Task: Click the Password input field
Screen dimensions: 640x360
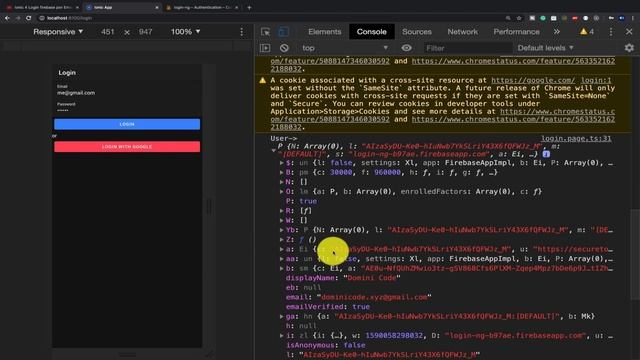Action: tap(127, 110)
